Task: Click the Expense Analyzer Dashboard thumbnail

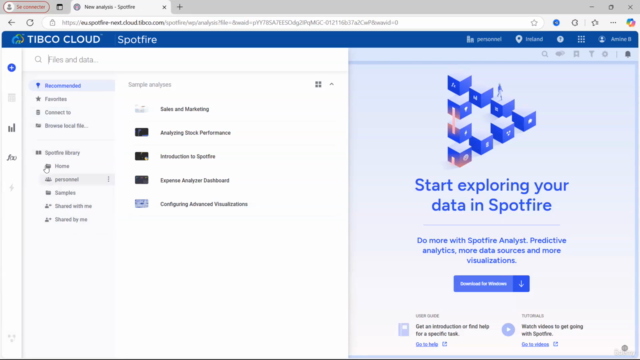Action: point(141,180)
